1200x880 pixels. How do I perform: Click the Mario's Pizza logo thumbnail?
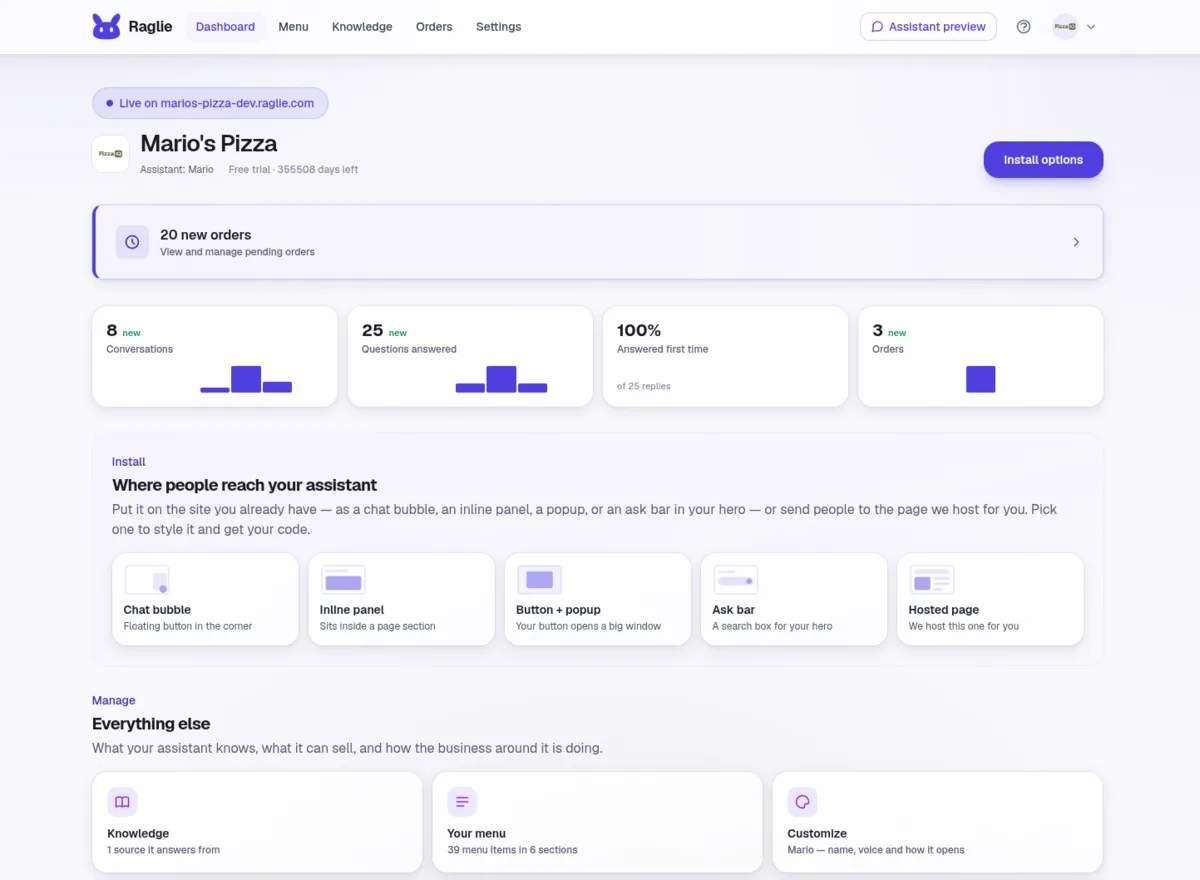coord(111,154)
